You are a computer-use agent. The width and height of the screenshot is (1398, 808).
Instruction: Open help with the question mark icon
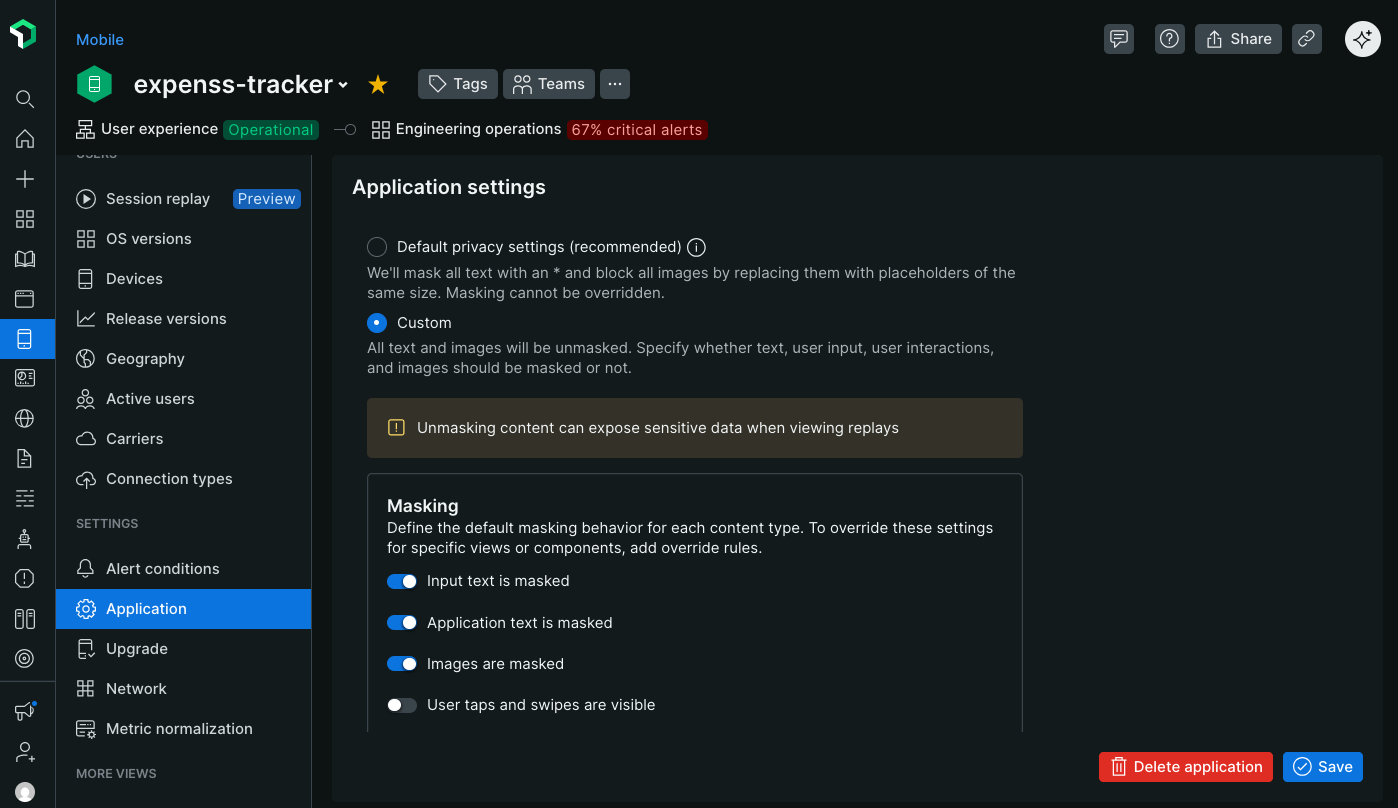[1169, 39]
